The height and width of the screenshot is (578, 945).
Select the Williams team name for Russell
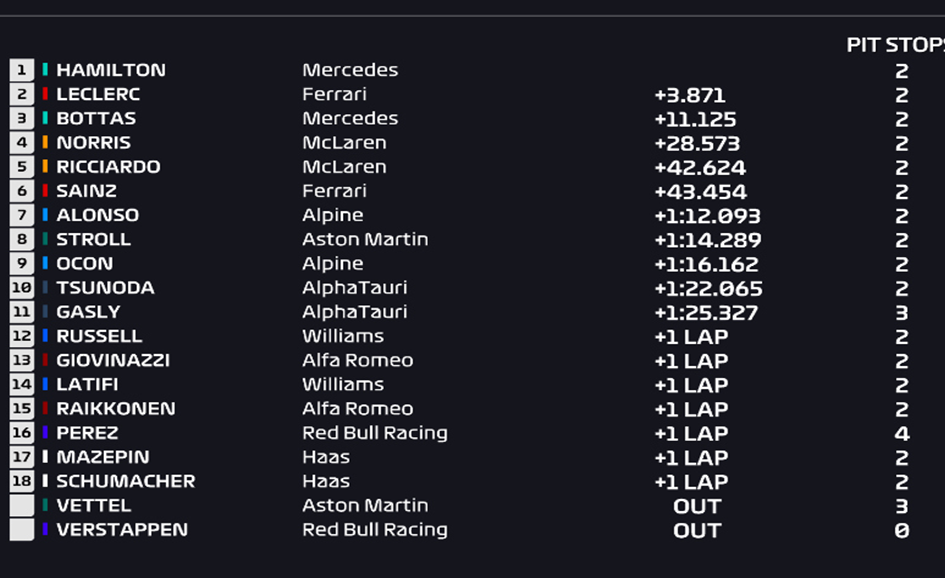[x=343, y=336]
